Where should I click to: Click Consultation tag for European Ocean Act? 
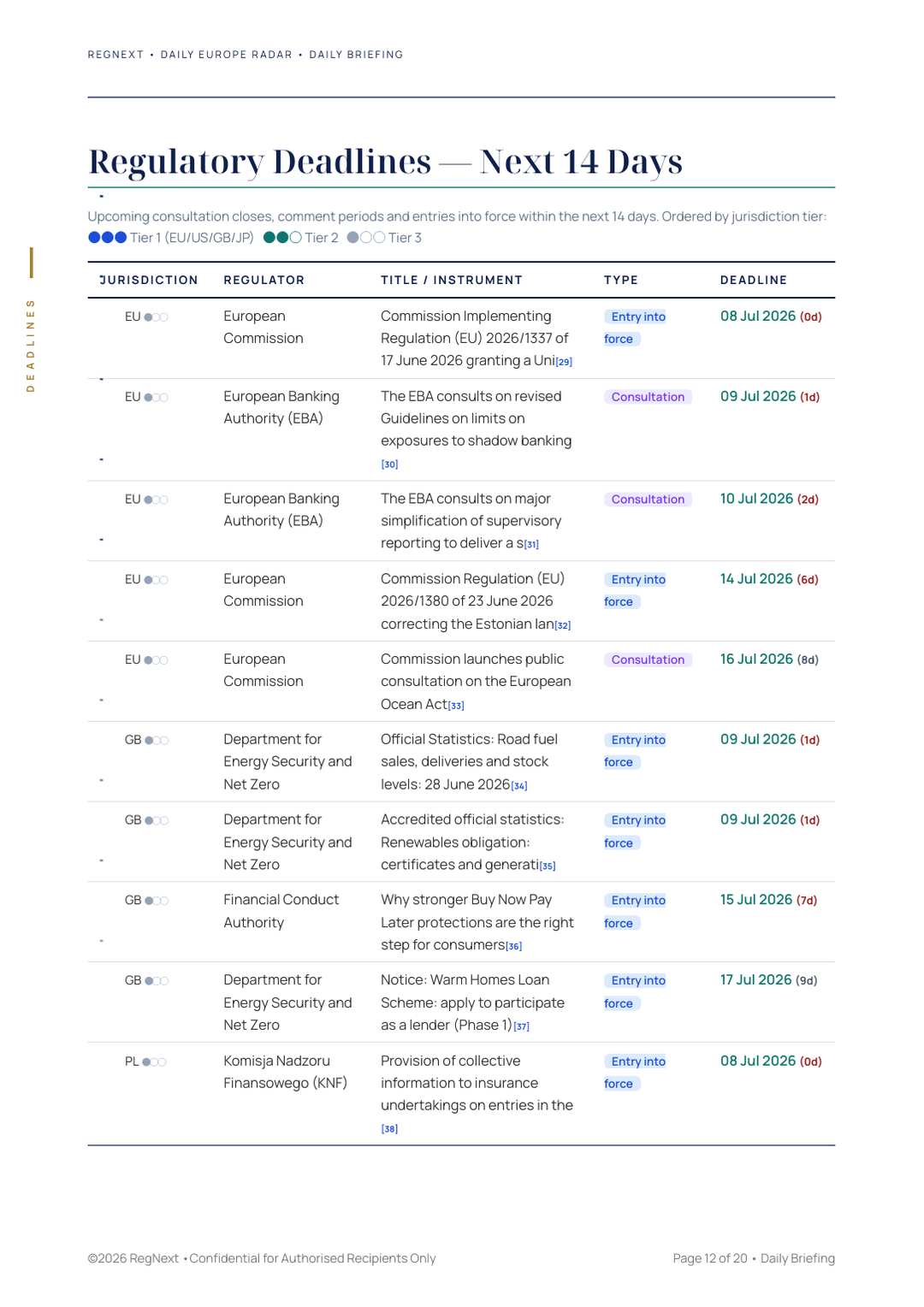(648, 659)
